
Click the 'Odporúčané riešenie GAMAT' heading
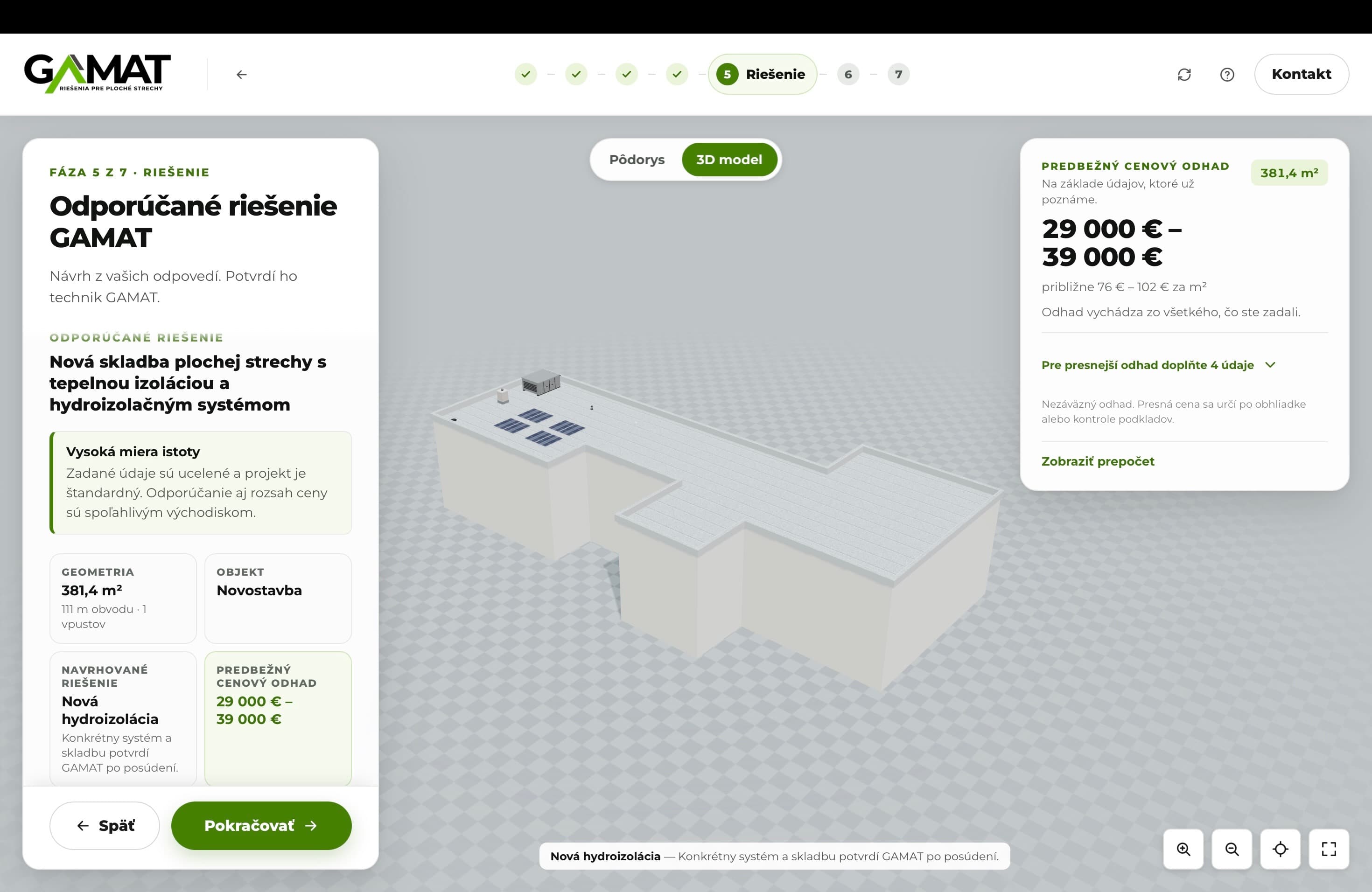point(193,222)
